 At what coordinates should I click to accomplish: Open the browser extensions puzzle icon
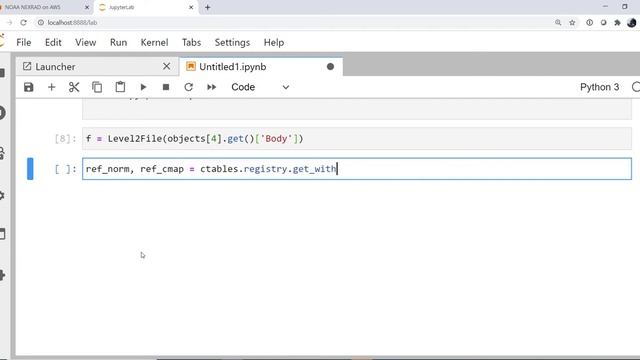coord(617,23)
